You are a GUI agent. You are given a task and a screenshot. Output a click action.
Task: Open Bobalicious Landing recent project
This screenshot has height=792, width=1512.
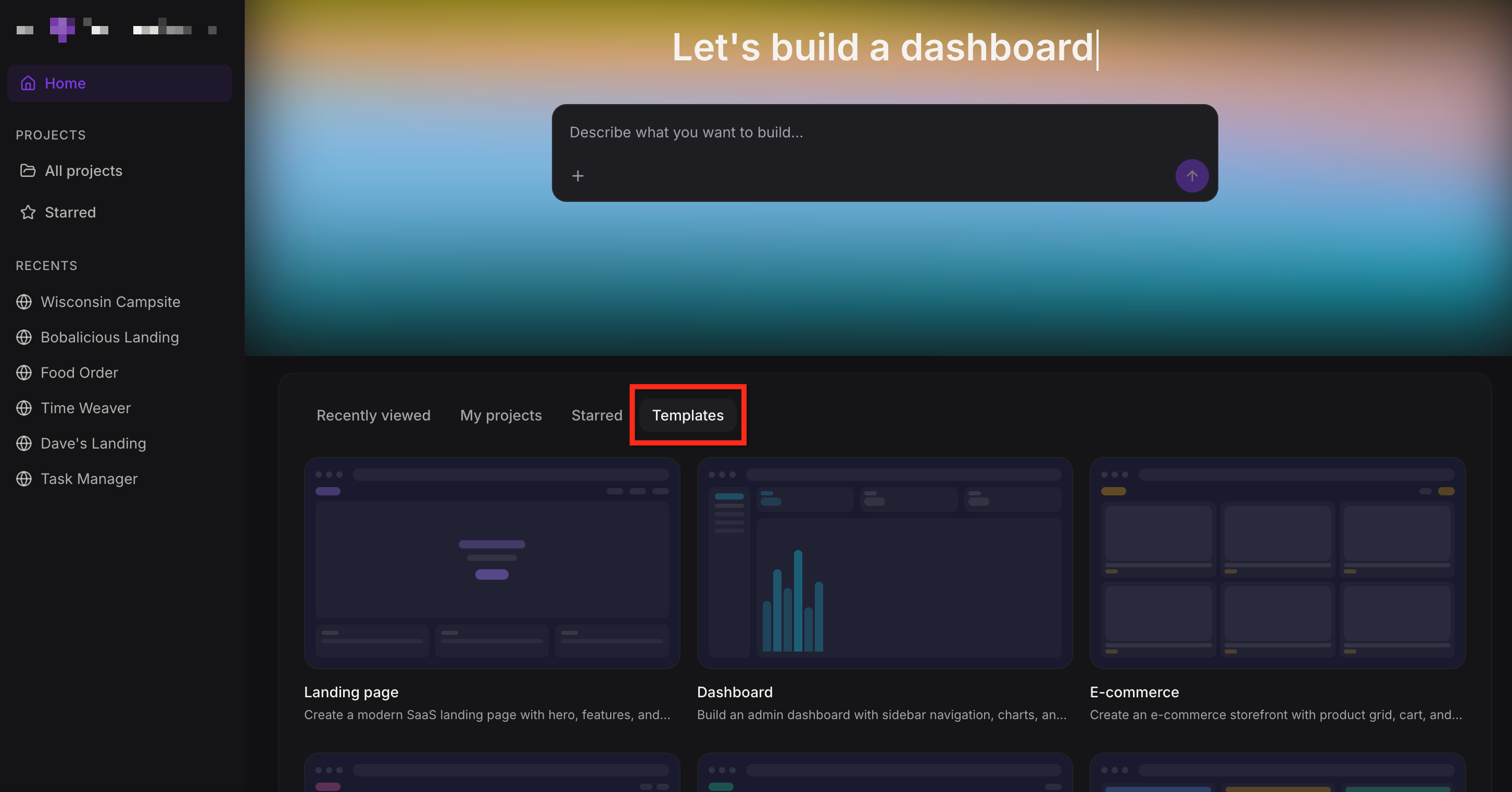pos(109,337)
